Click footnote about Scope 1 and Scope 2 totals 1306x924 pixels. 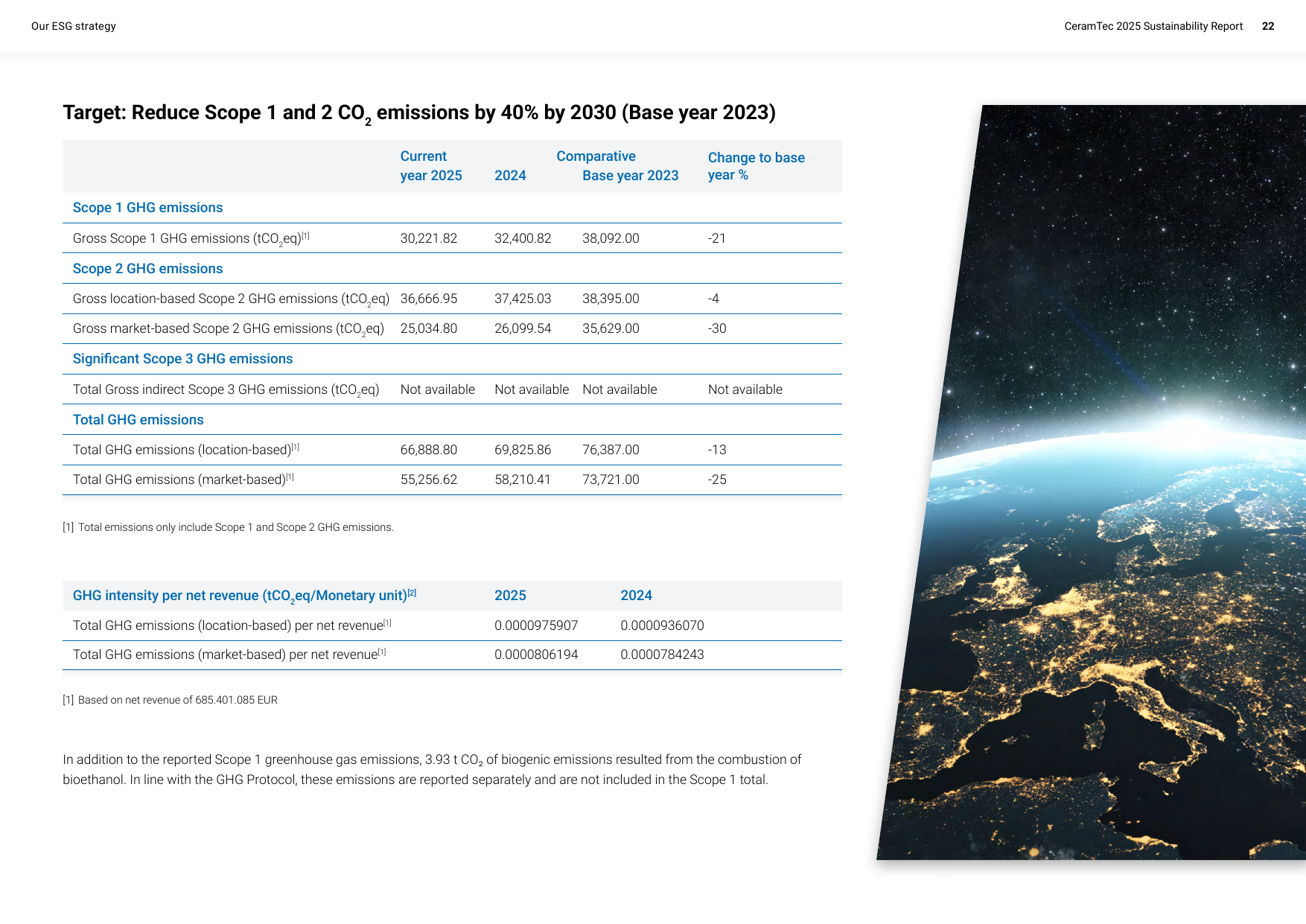click(228, 527)
